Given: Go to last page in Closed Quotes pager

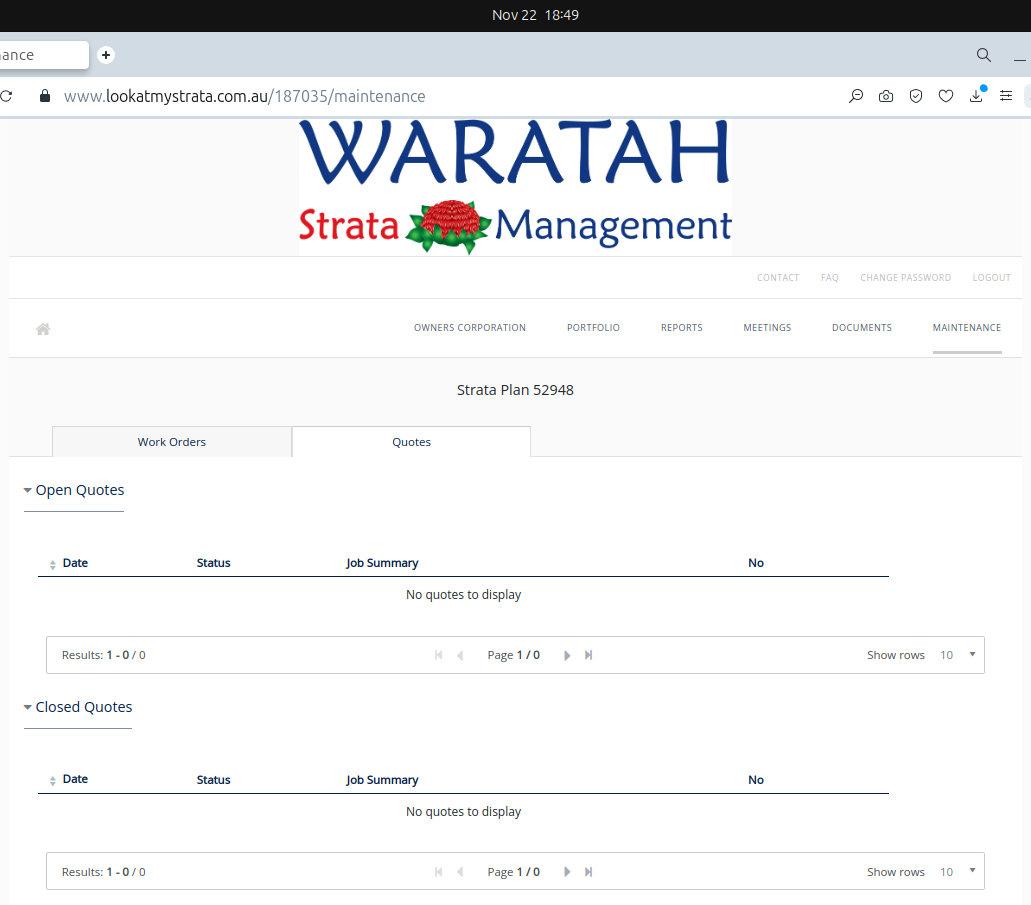Looking at the screenshot, I should [x=588, y=871].
